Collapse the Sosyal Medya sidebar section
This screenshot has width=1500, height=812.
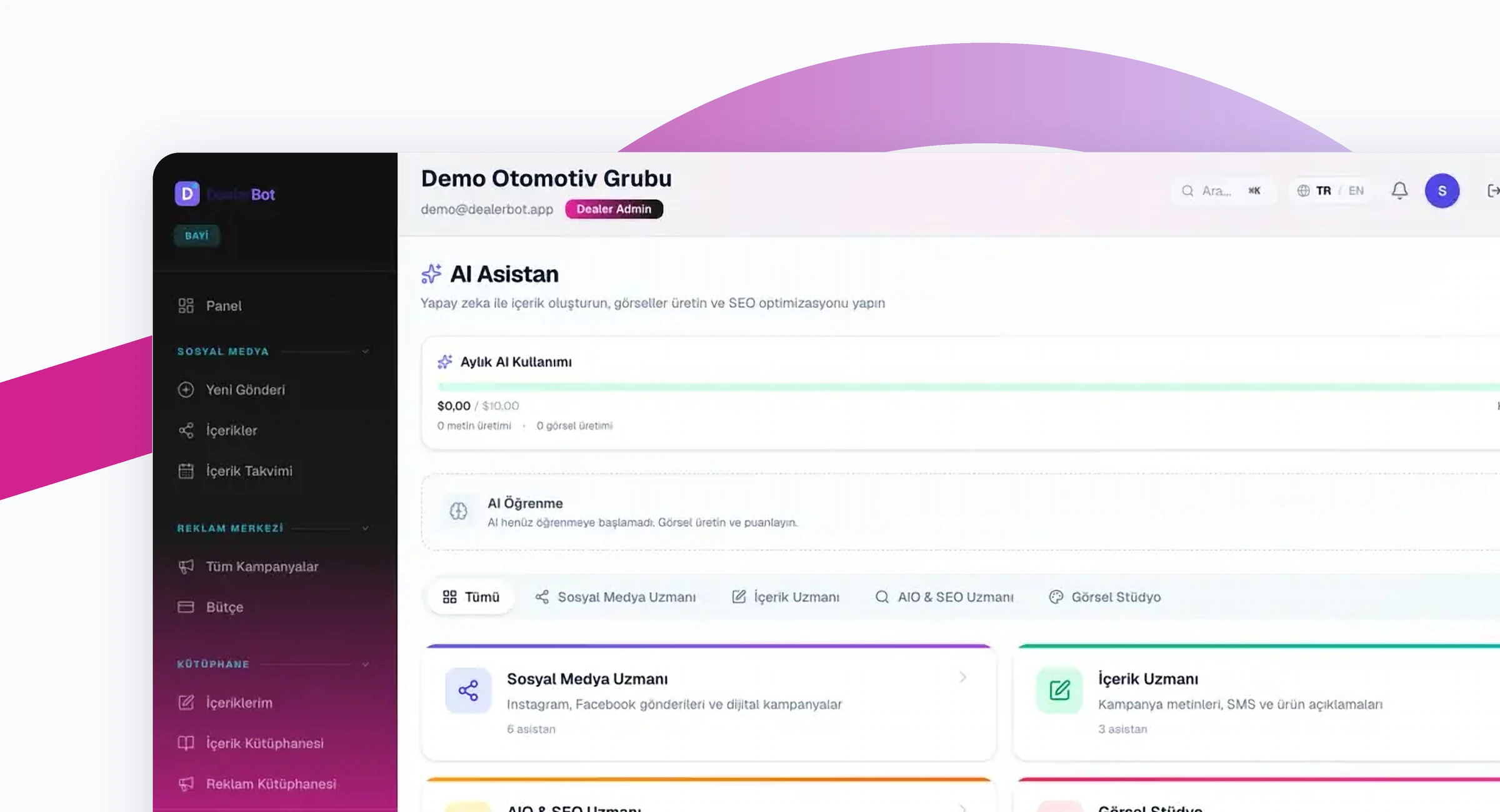click(x=365, y=352)
